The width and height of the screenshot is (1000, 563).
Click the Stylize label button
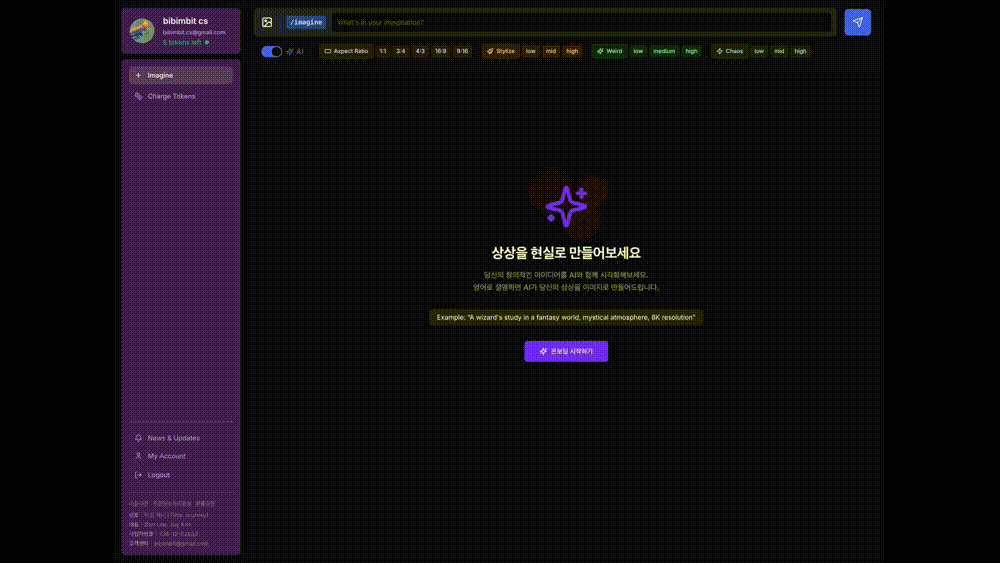click(501, 51)
